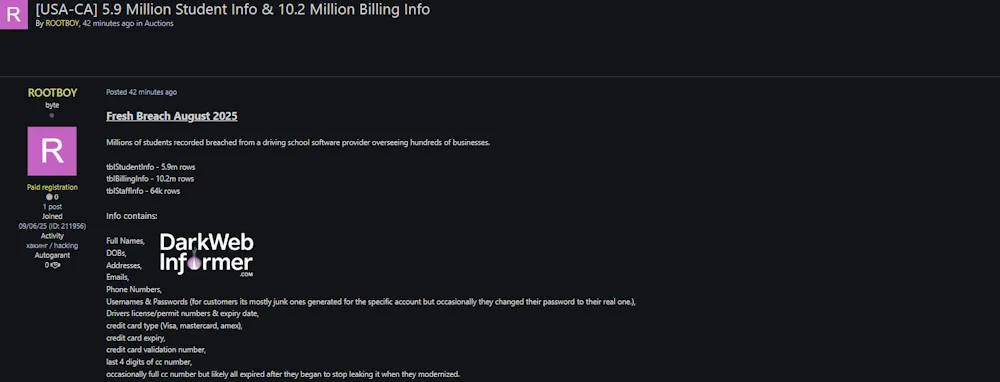Click the ROOTBOY username above the 'byte' rank
Image resolution: width=1000 pixels, height=382 pixels.
tap(52, 93)
